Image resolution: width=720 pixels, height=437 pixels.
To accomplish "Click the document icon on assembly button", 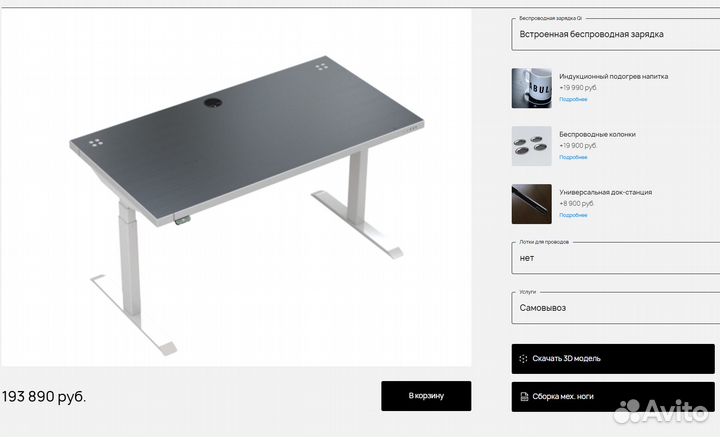I will 524,396.
